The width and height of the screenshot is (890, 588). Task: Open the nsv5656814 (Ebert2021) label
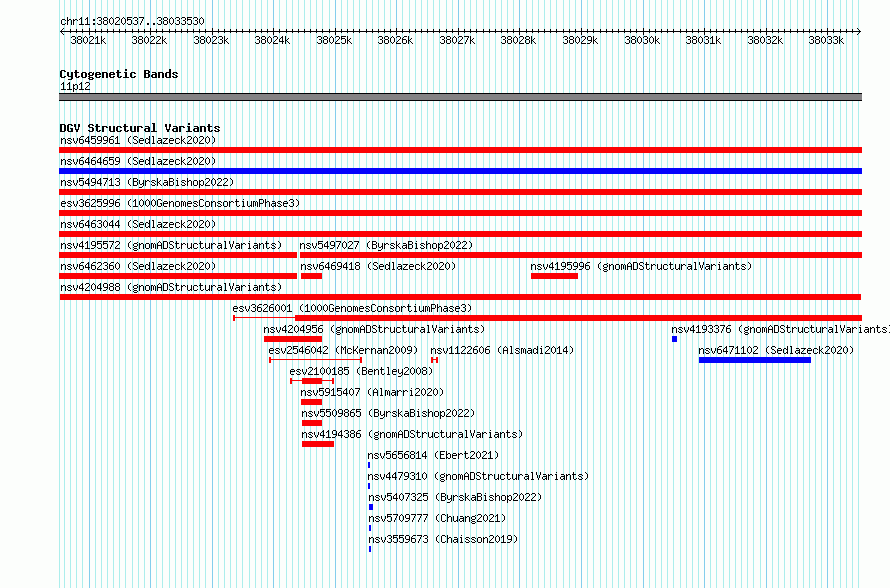[x=433, y=455]
